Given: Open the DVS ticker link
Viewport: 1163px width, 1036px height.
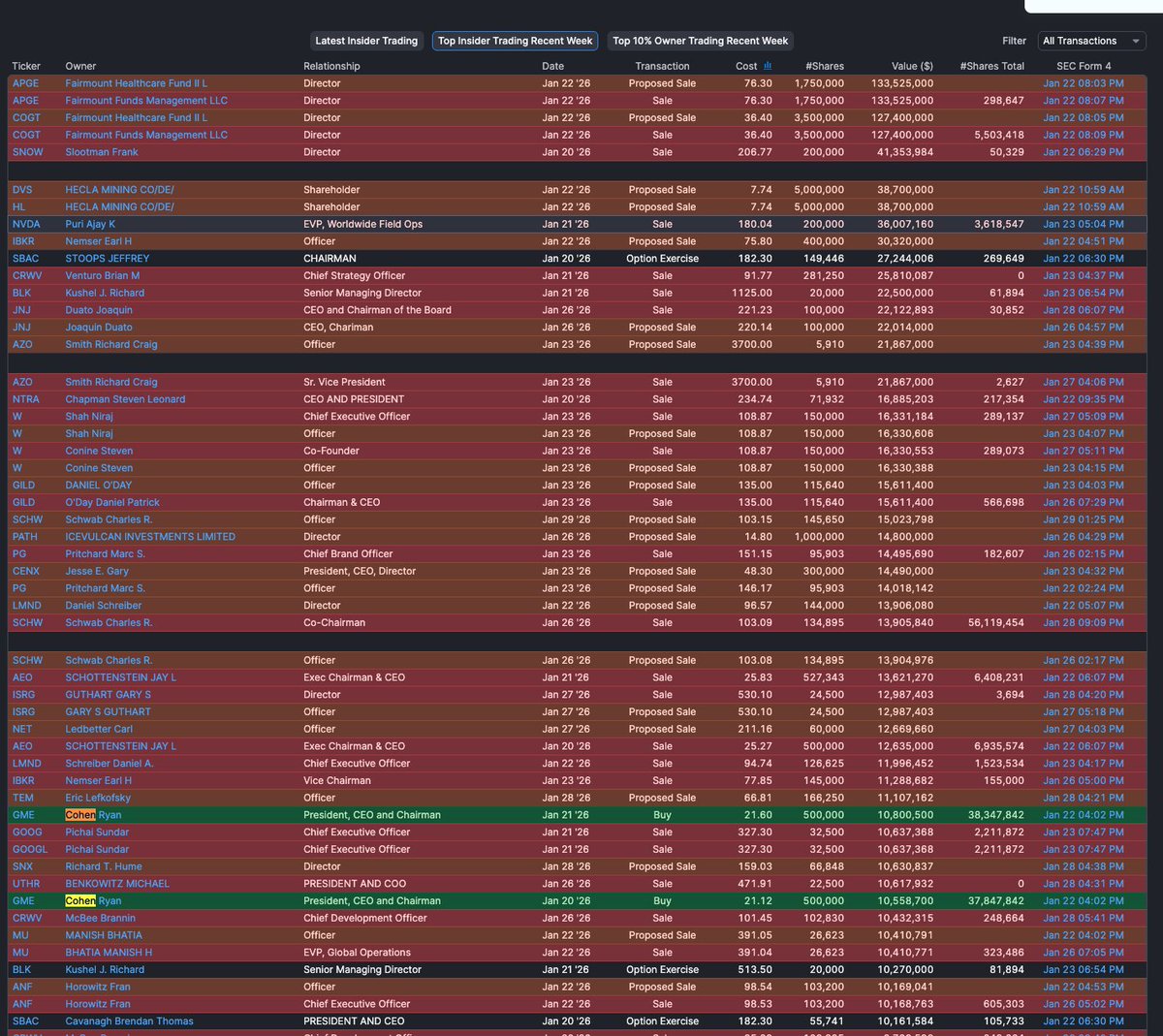Looking at the screenshot, I should coord(22,190).
